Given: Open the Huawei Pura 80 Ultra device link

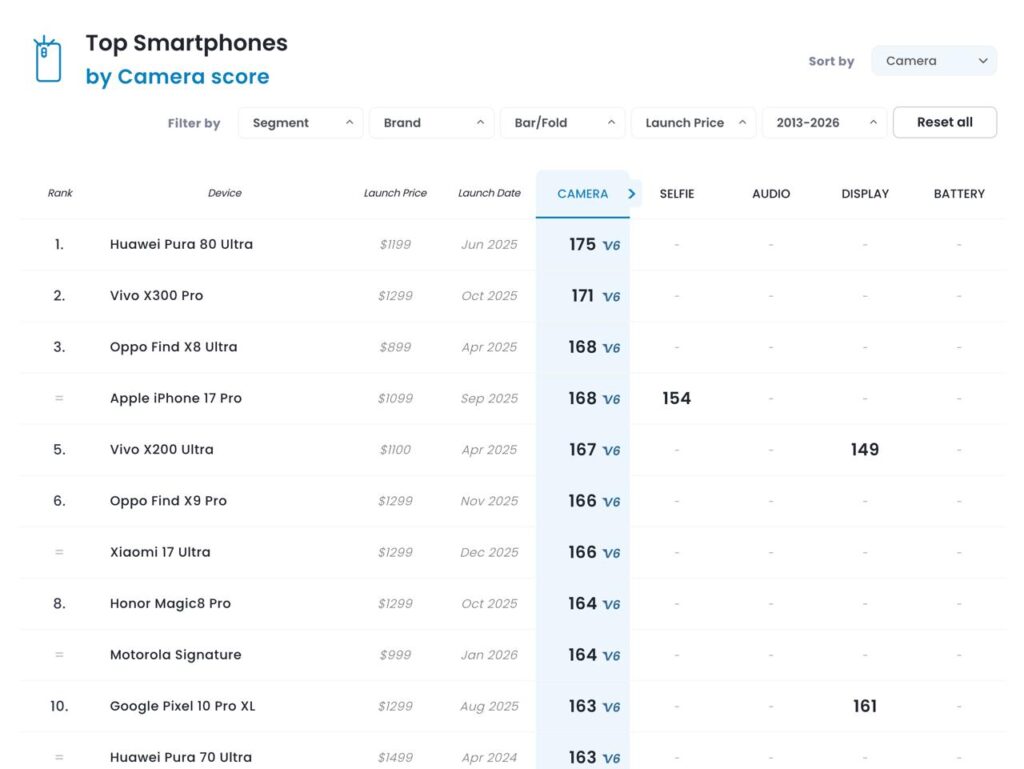Looking at the screenshot, I should pos(181,244).
